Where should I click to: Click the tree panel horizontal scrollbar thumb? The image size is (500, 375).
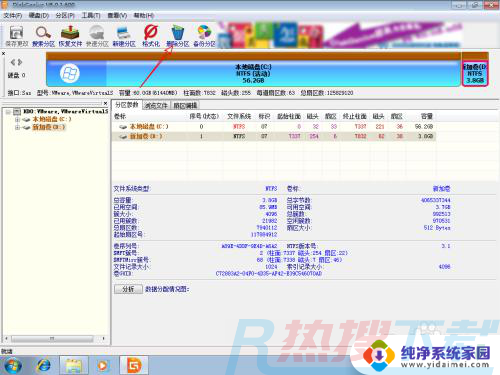pyautogui.click(x=52, y=338)
